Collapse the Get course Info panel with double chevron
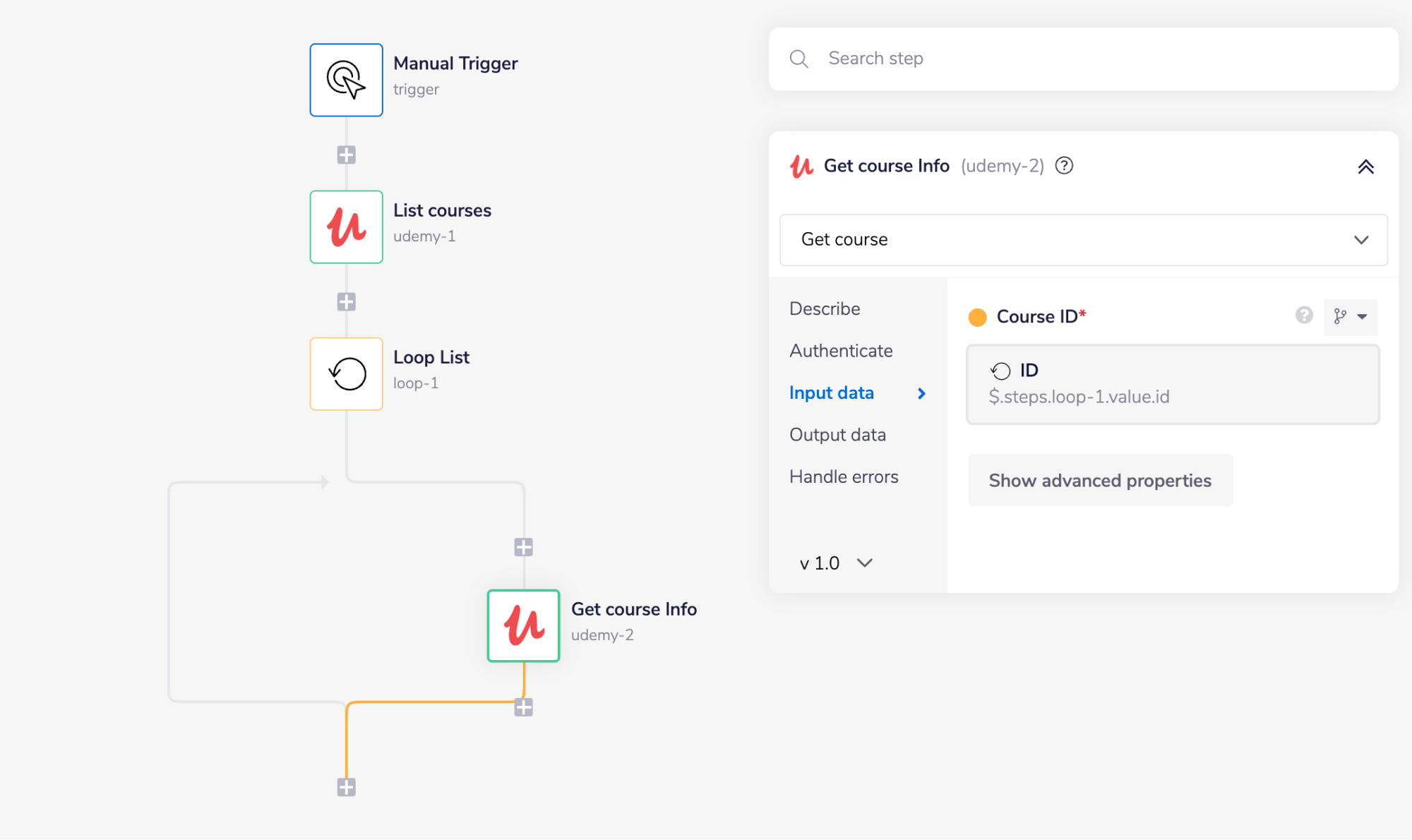 (1367, 167)
